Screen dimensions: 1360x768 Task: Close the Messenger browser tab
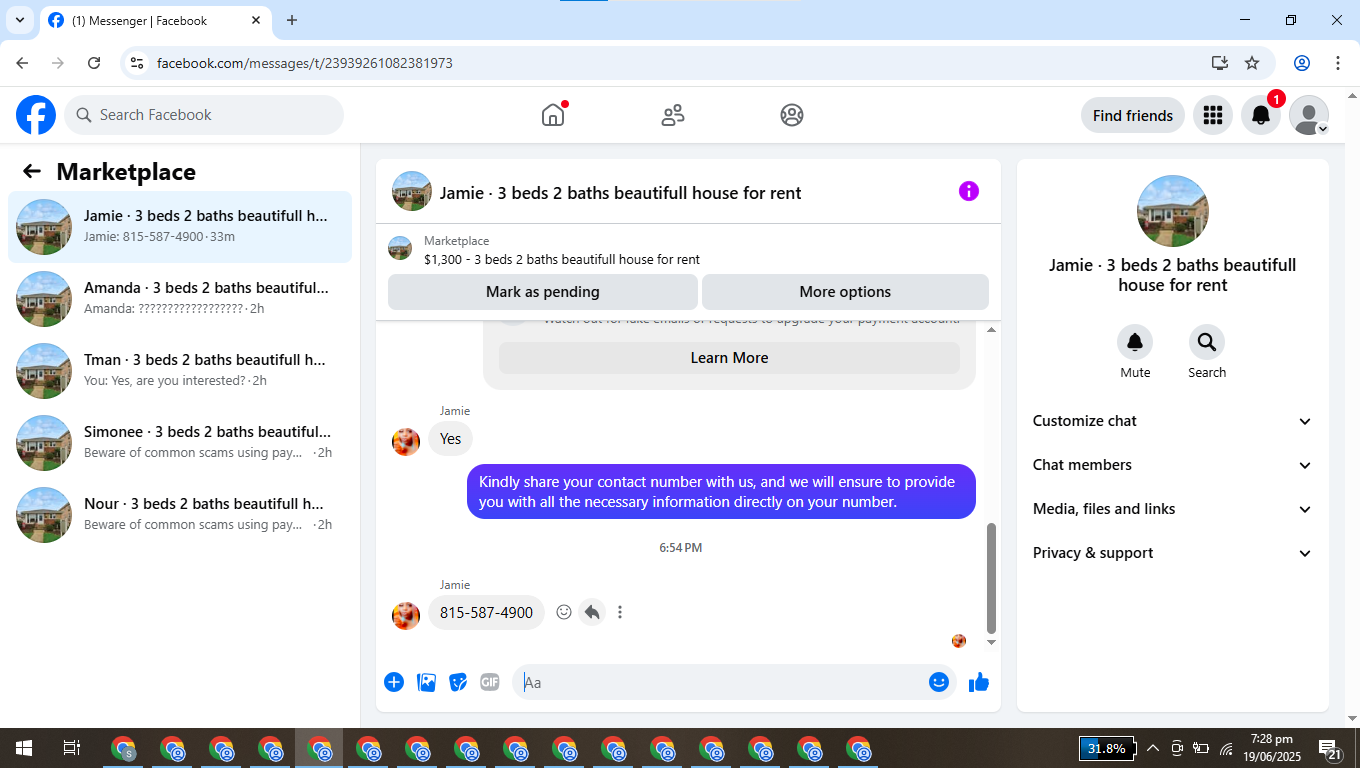click(256, 20)
